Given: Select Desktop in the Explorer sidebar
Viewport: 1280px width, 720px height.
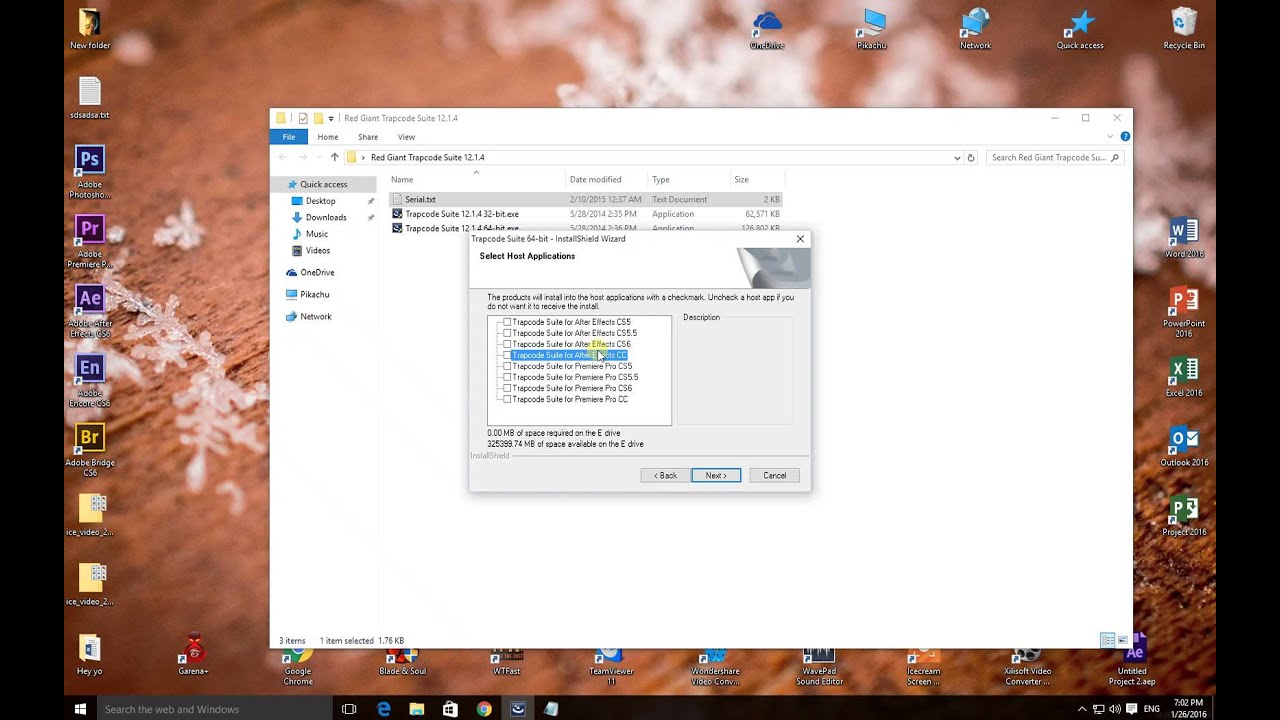Looking at the screenshot, I should click(321, 201).
